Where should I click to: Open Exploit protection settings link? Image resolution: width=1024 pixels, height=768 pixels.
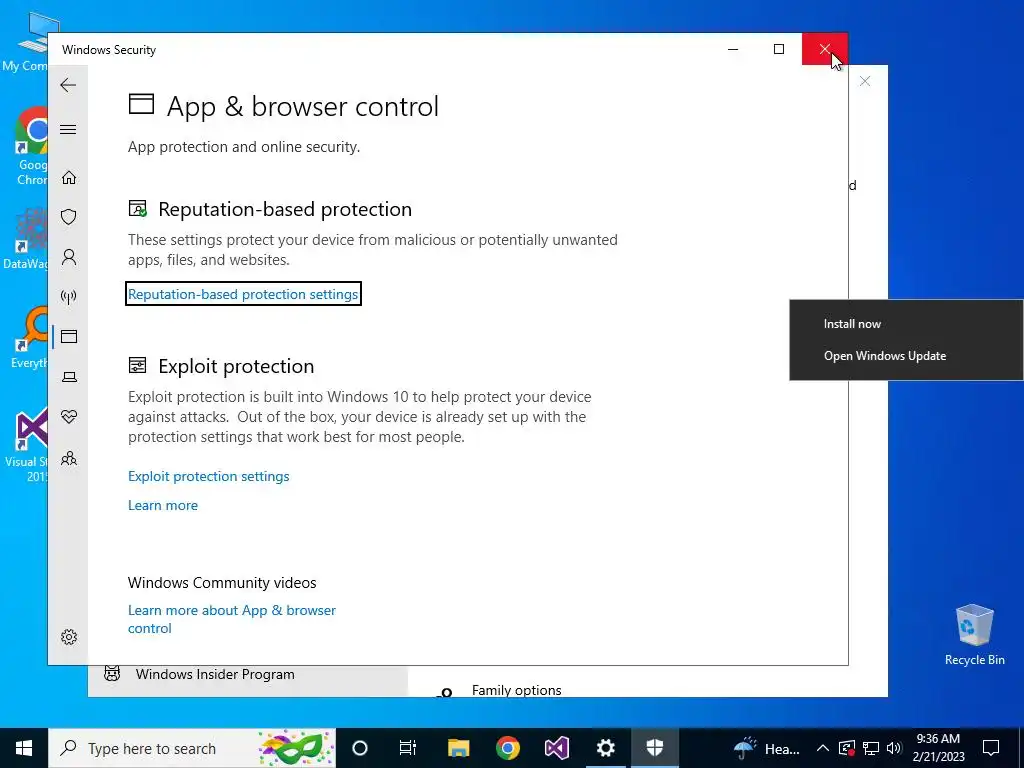(x=208, y=476)
